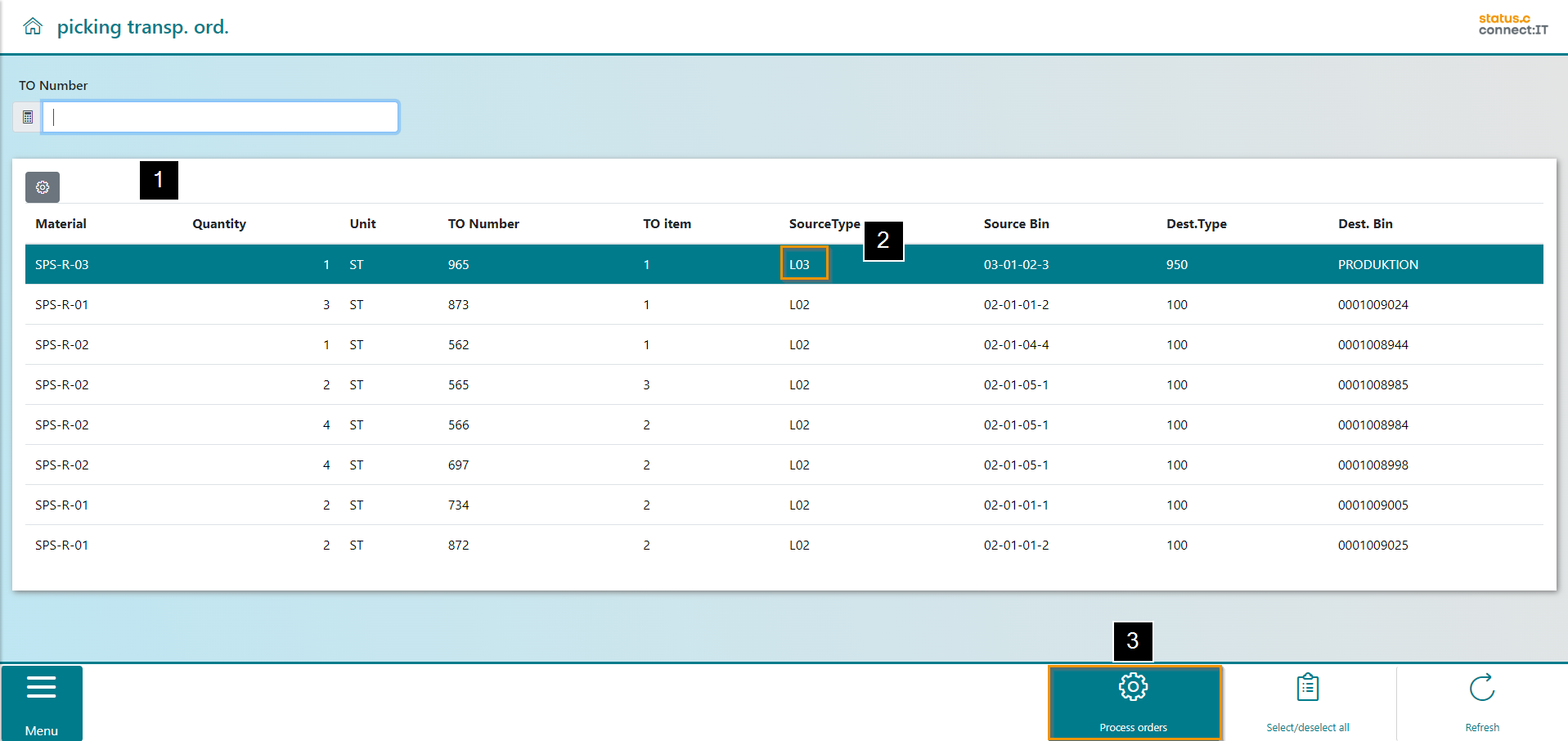1568x741 pixels.
Task: Select row with TO Number 562
Action: point(458,345)
